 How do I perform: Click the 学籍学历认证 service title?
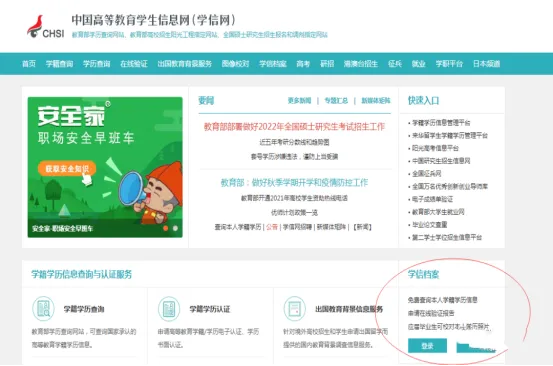tap(210, 309)
